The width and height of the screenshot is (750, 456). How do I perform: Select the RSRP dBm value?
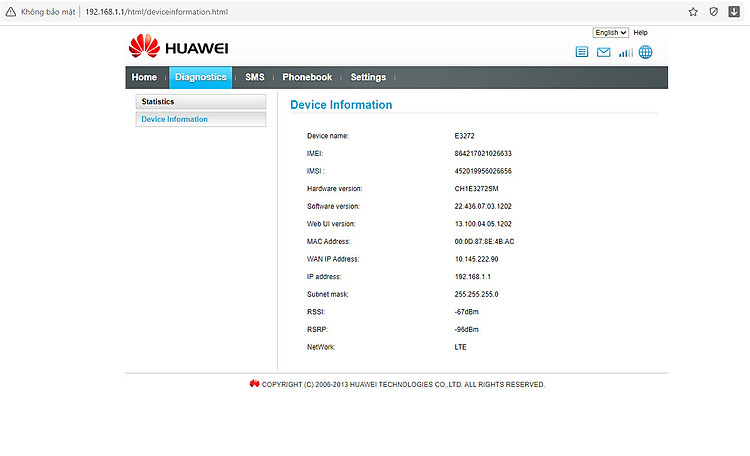(x=466, y=330)
